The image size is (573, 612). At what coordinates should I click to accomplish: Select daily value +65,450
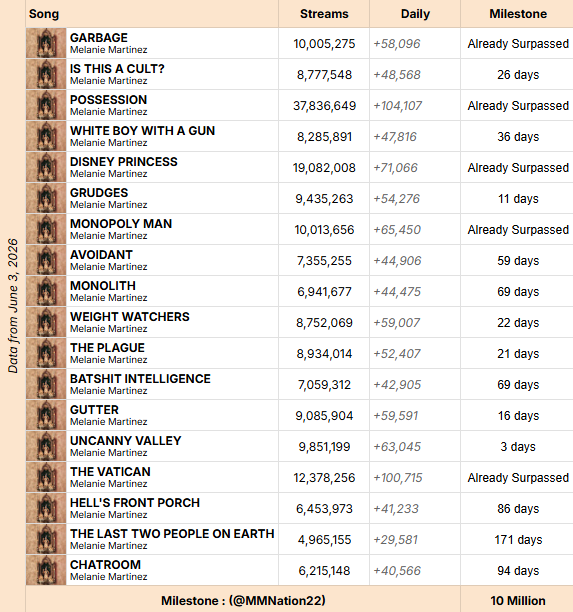point(397,230)
